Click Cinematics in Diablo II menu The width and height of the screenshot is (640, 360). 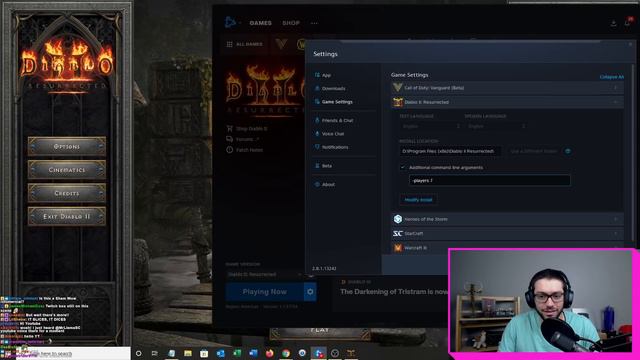tap(67, 169)
